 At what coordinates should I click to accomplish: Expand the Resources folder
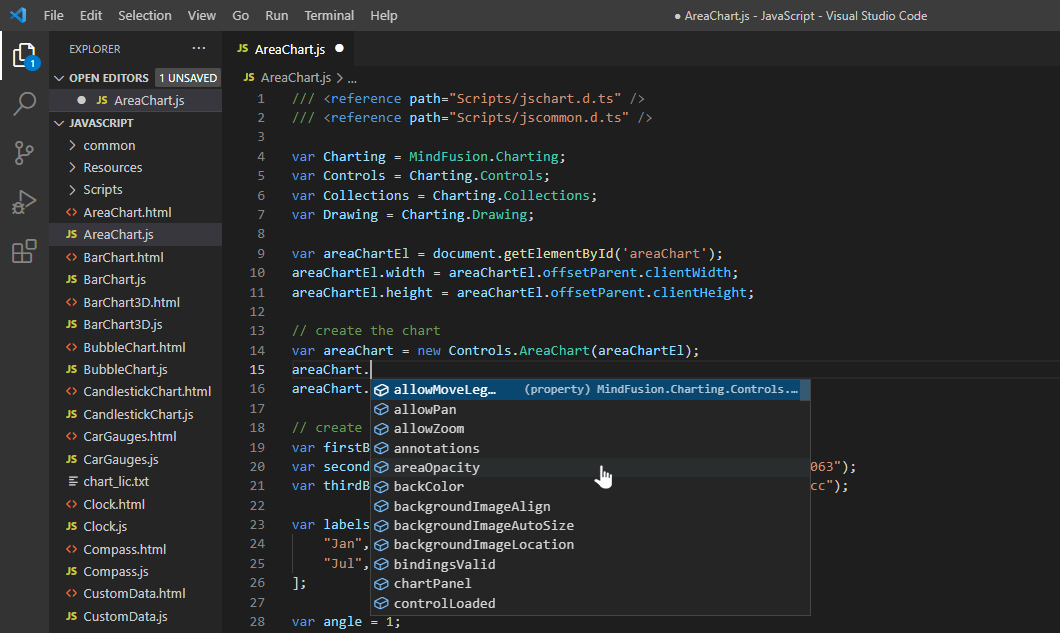click(72, 168)
